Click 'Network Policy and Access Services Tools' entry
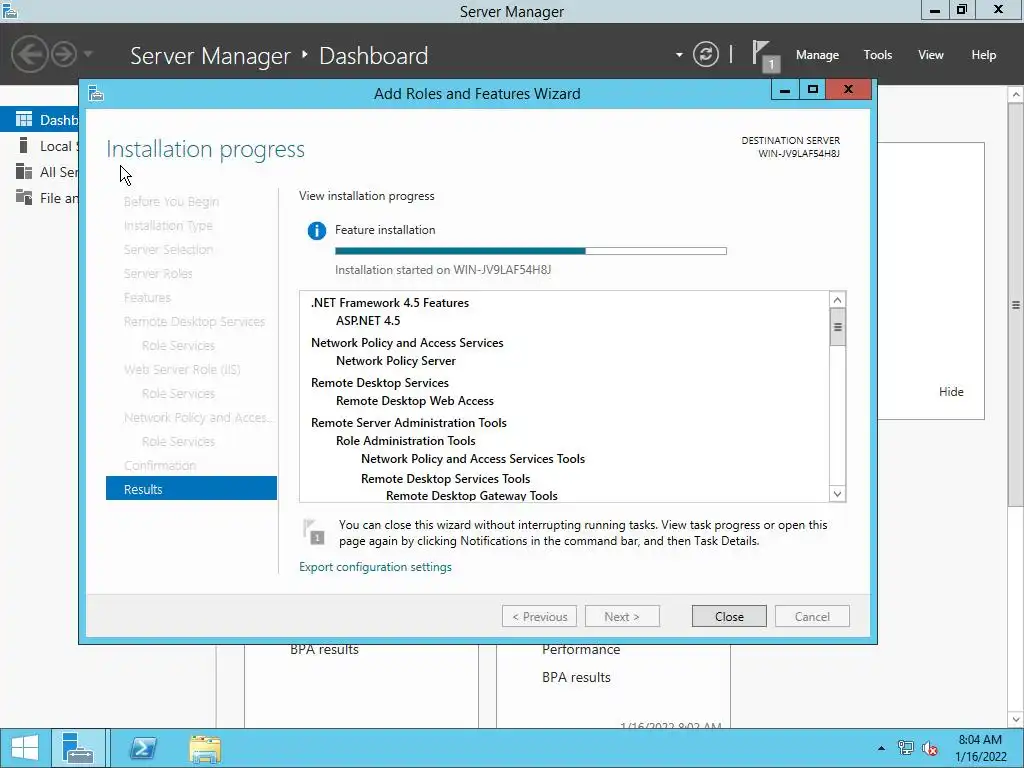The width and height of the screenshot is (1024, 768). (473, 458)
